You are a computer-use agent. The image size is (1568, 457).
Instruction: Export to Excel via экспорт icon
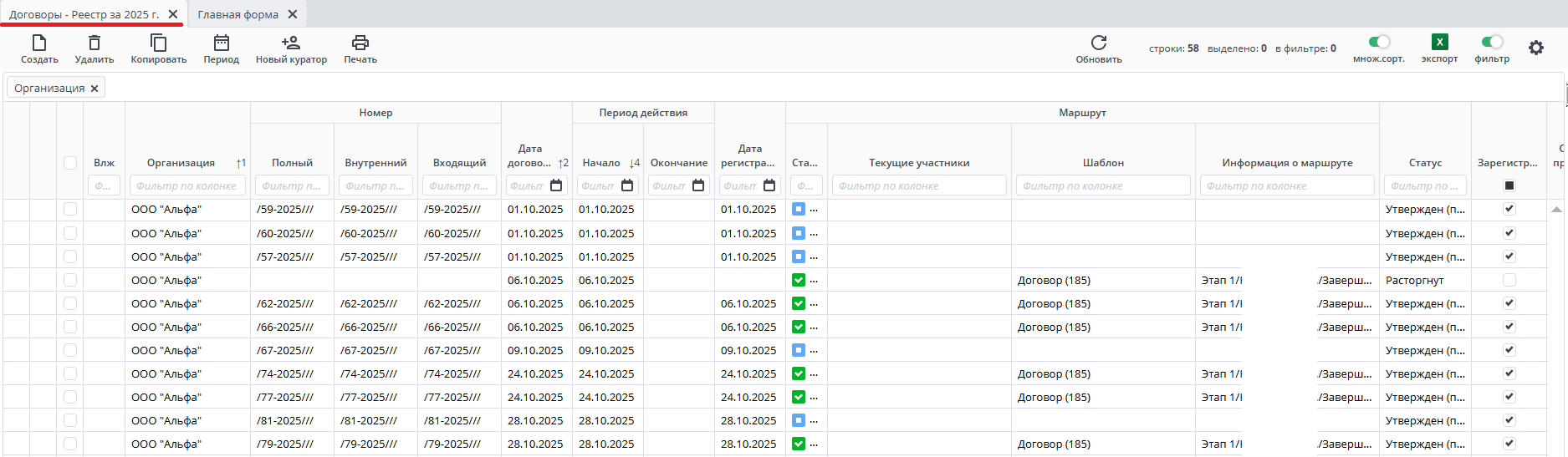pos(1439,43)
